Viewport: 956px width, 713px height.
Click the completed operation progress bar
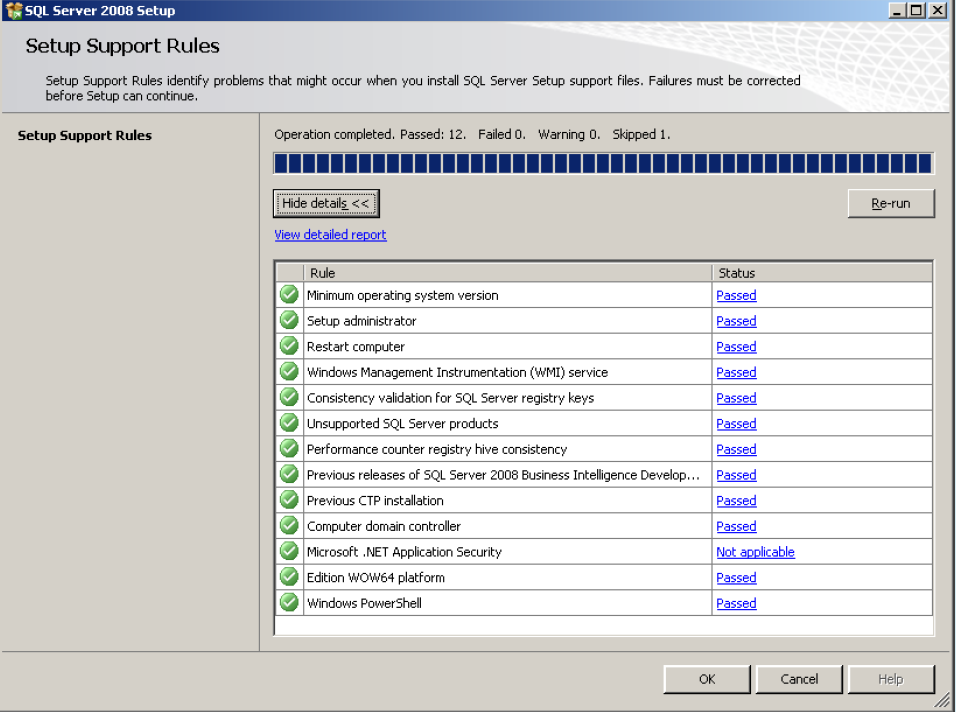(603, 162)
